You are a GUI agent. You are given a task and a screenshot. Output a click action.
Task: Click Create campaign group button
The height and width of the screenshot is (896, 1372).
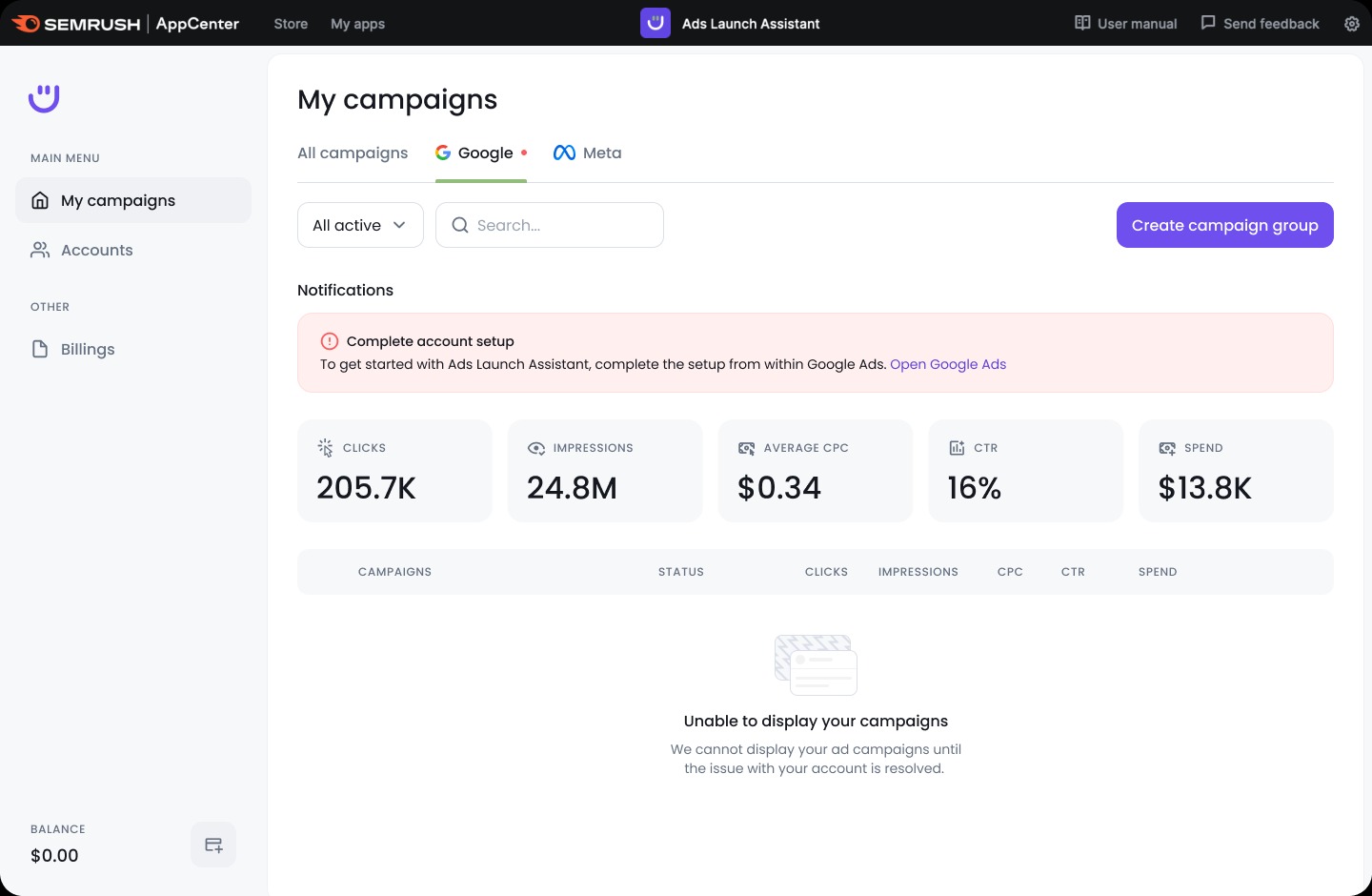(x=1225, y=225)
